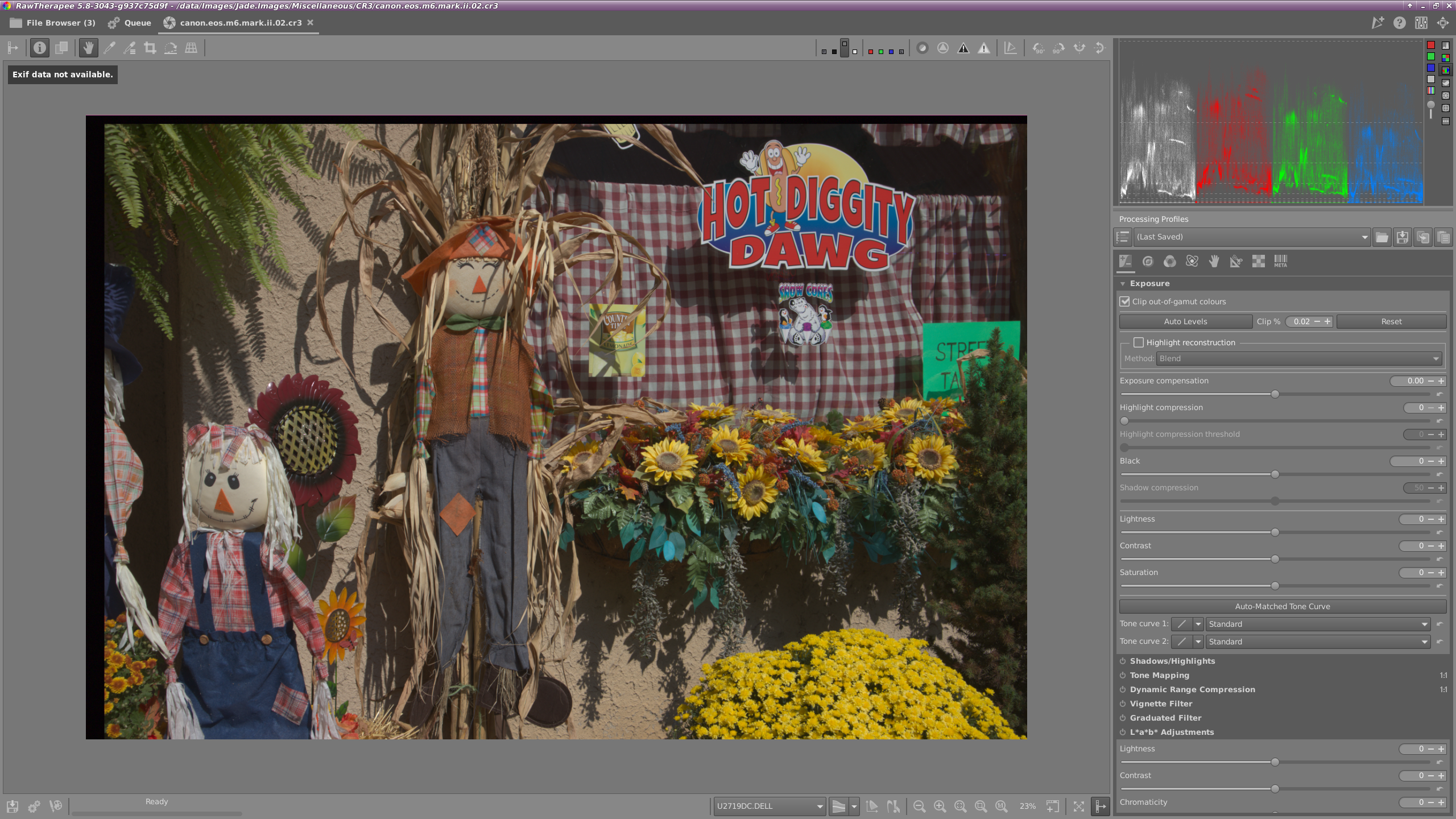Toggle the image info overlay icon
The width and height of the screenshot is (1456, 819).
(x=40, y=48)
